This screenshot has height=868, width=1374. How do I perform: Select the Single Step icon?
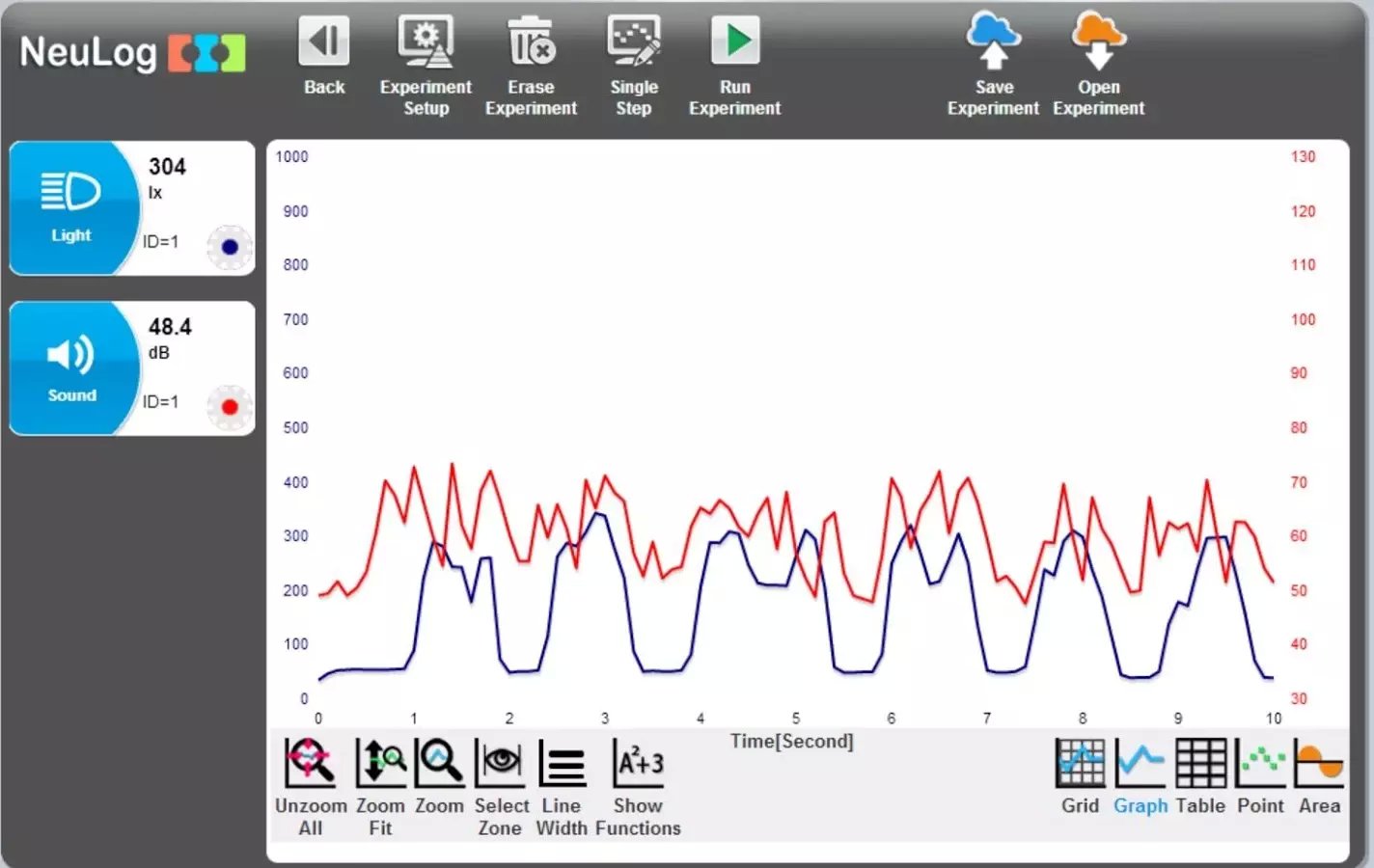[x=633, y=42]
